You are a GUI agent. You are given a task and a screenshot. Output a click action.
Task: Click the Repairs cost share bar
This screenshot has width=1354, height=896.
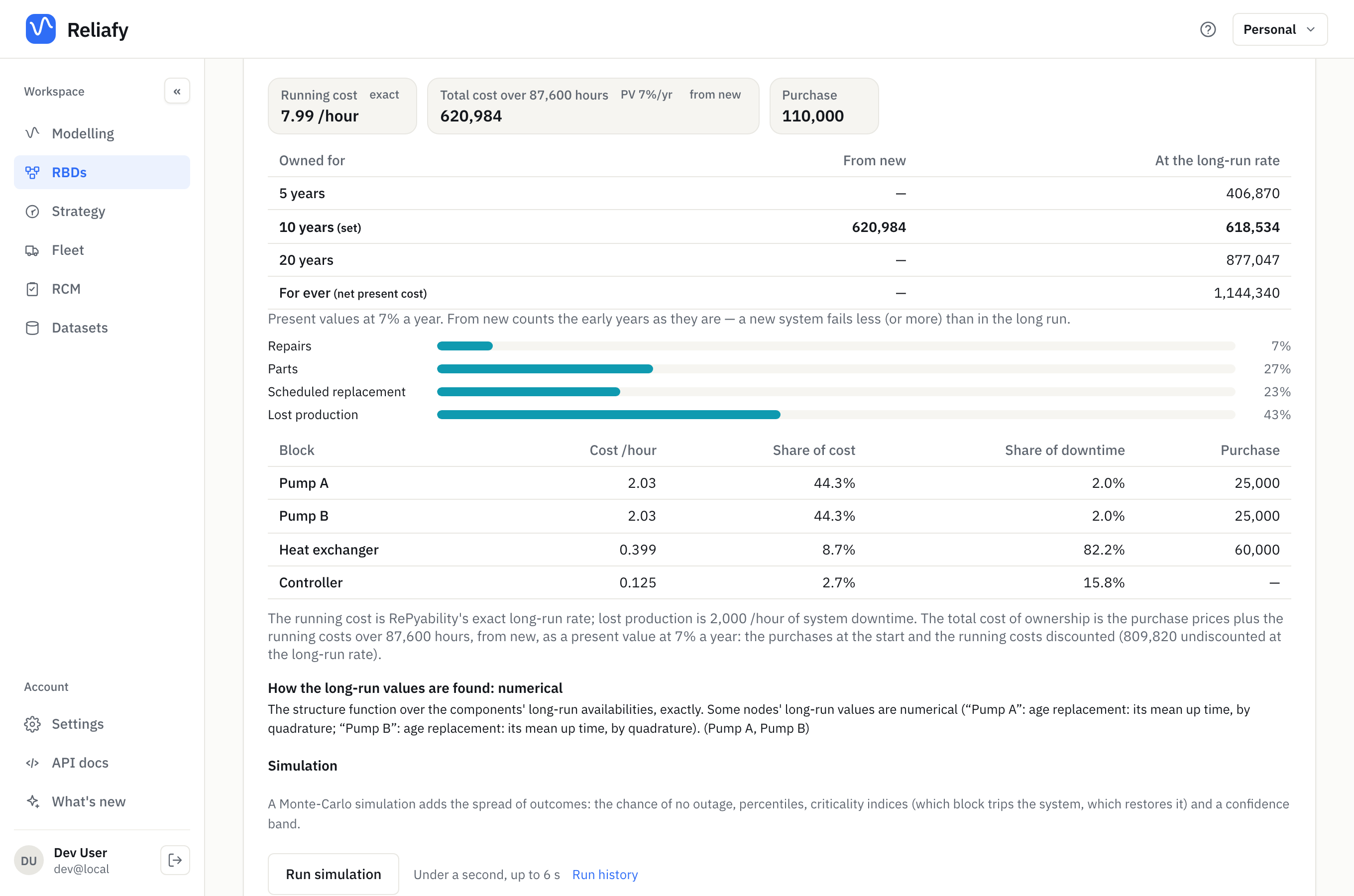pos(836,346)
